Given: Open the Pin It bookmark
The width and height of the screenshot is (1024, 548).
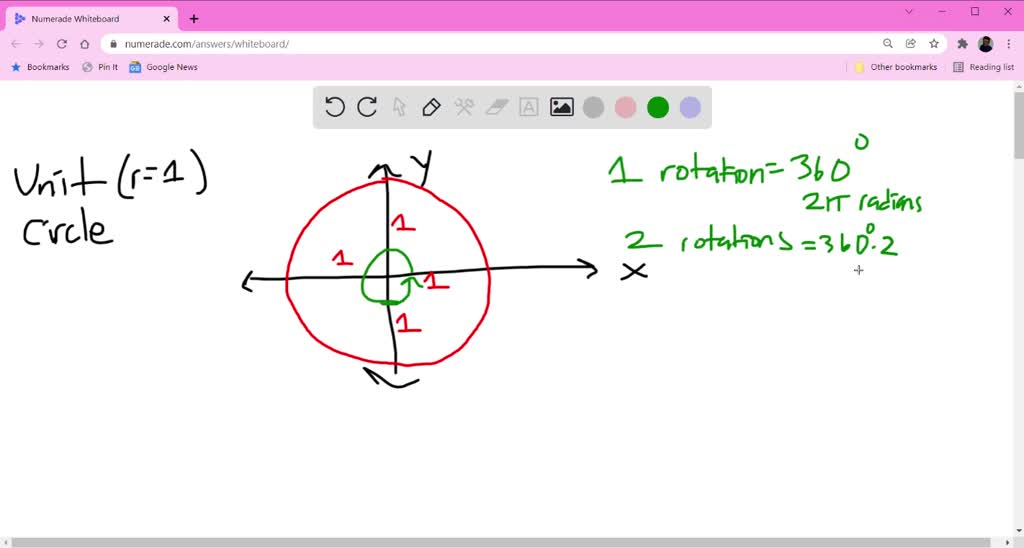Looking at the screenshot, I should pos(100,67).
